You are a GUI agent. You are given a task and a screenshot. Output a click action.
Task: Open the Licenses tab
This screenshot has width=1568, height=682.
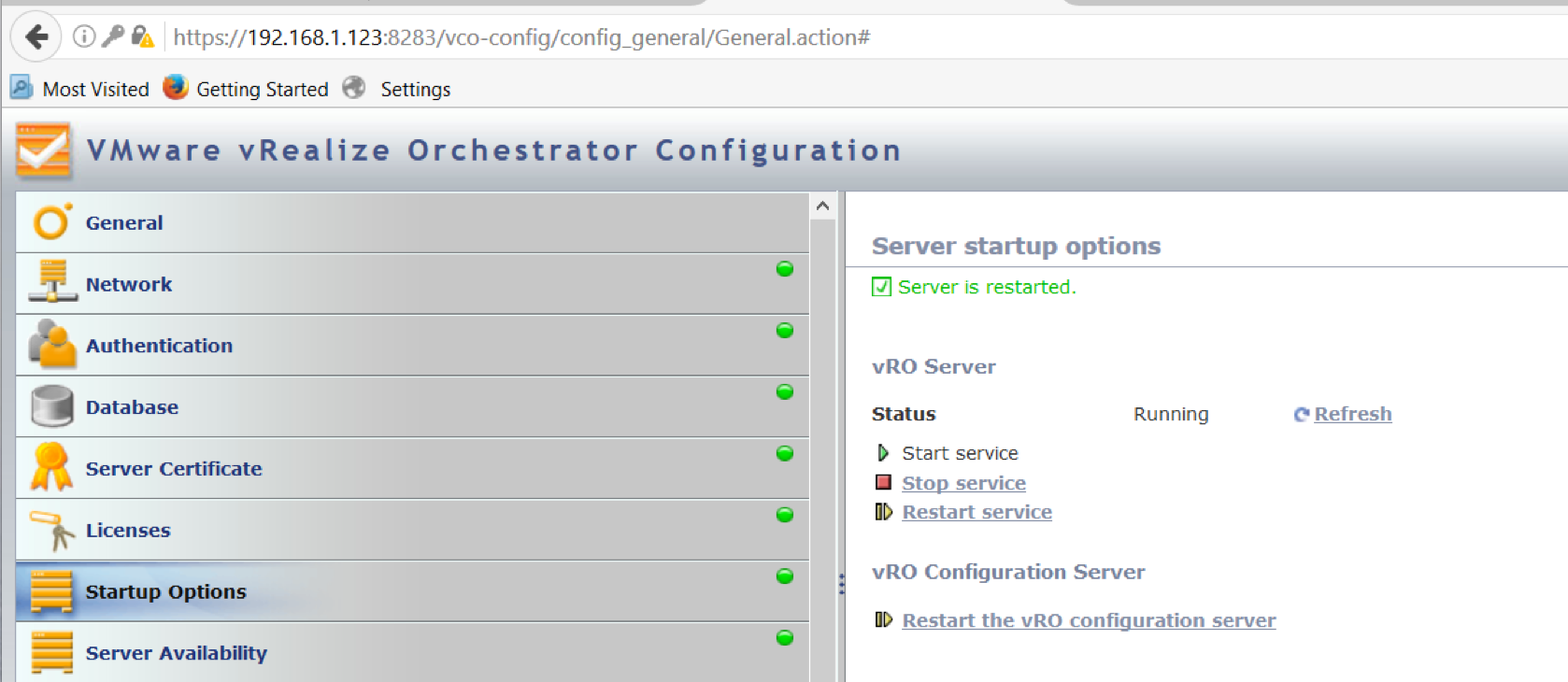(412, 531)
